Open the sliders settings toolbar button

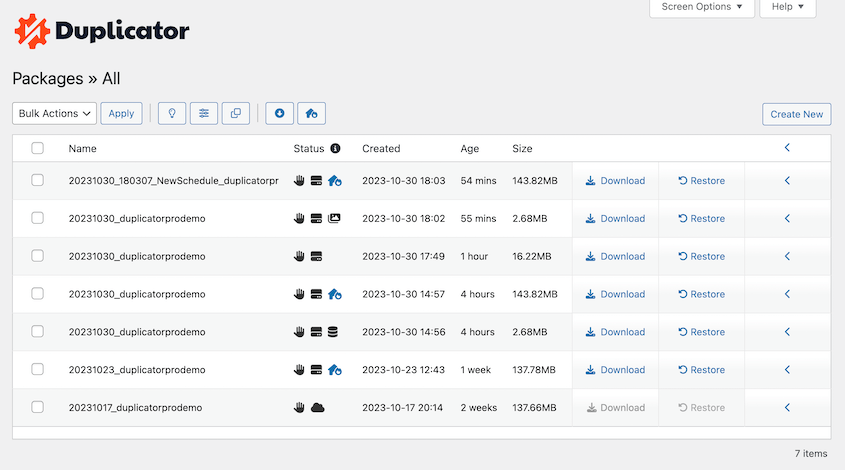click(x=204, y=113)
